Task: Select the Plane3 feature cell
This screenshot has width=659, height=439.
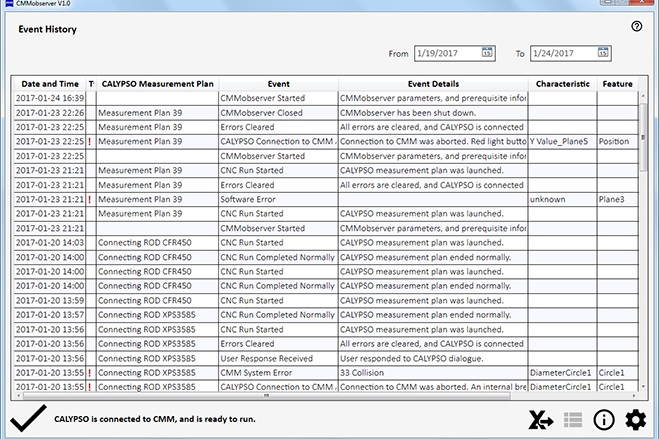Action: (x=617, y=200)
